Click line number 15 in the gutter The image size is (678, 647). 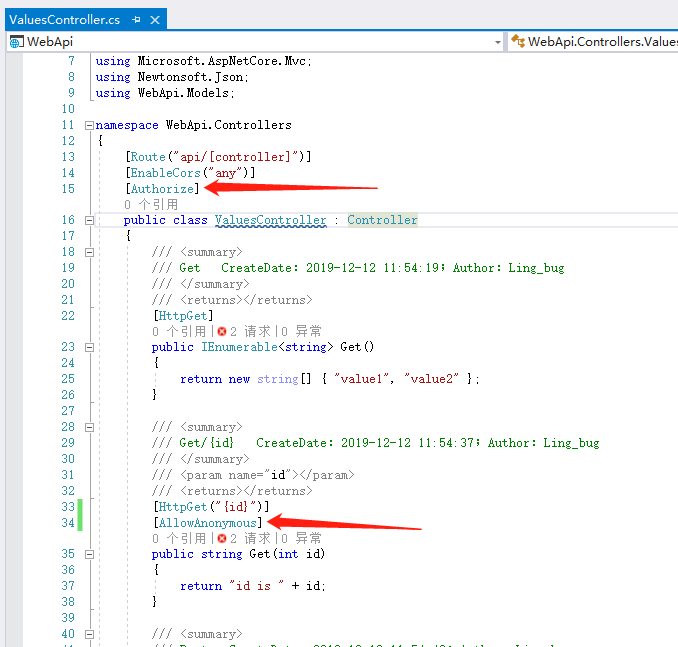click(68, 189)
